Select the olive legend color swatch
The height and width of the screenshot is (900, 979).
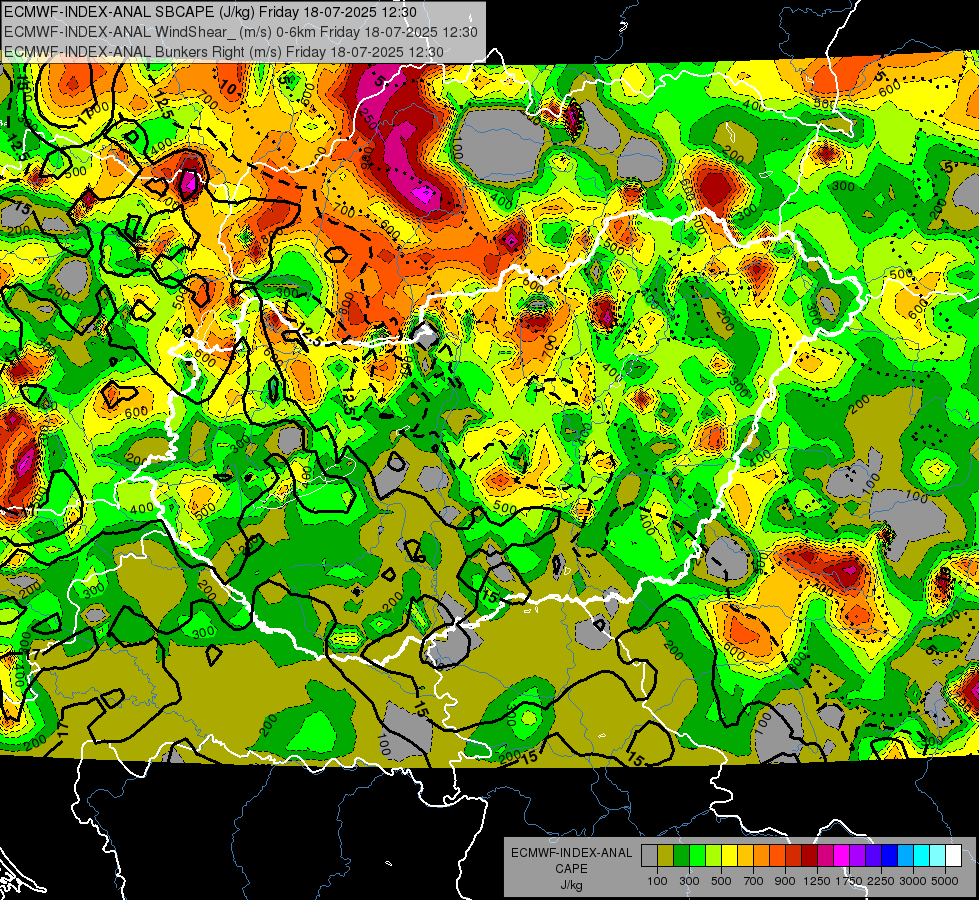pyautogui.click(x=666, y=855)
